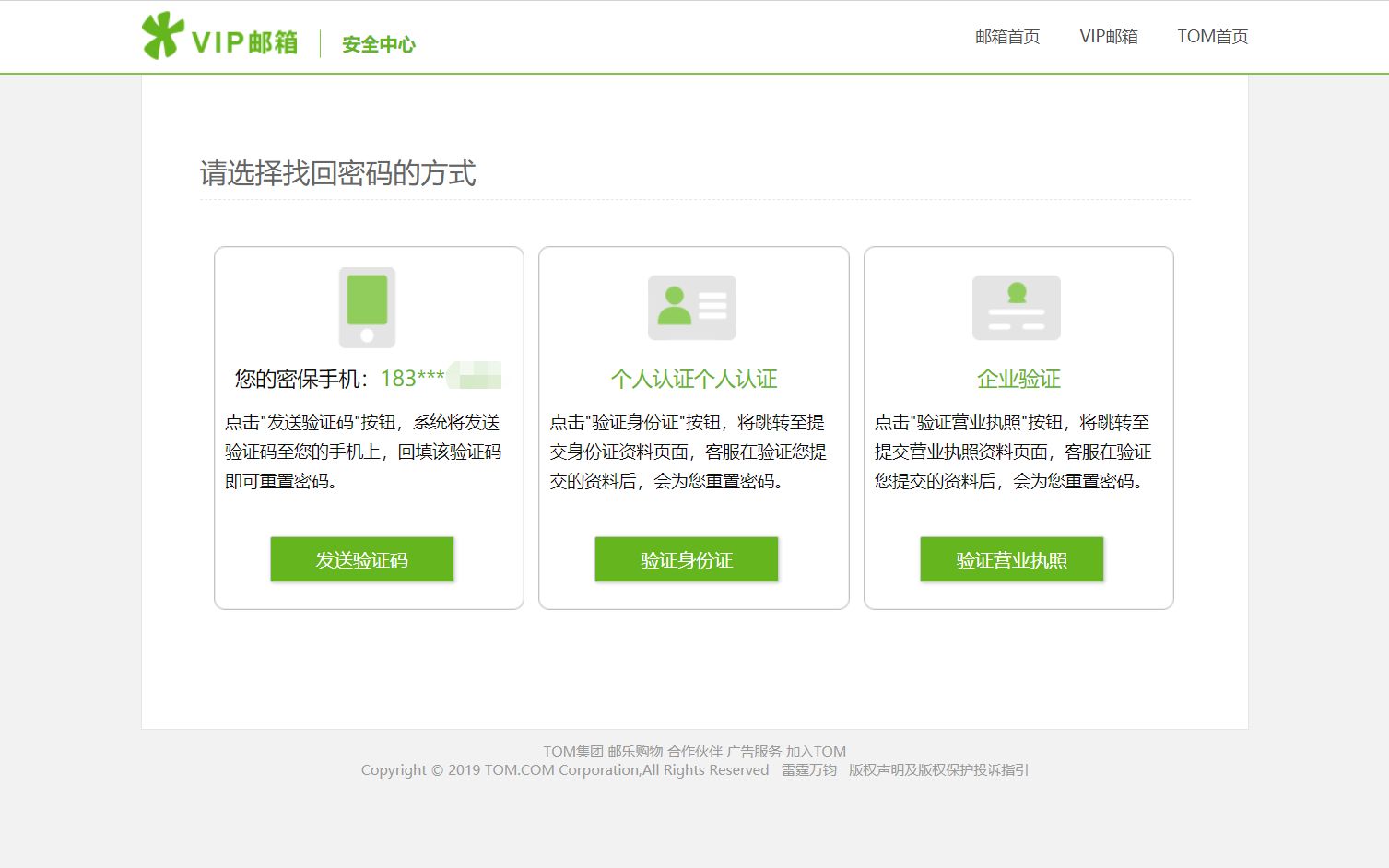The height and width of the screenshot is (868, 1389).
Task: Open the 广告服务 footer link
Action: 754,752
